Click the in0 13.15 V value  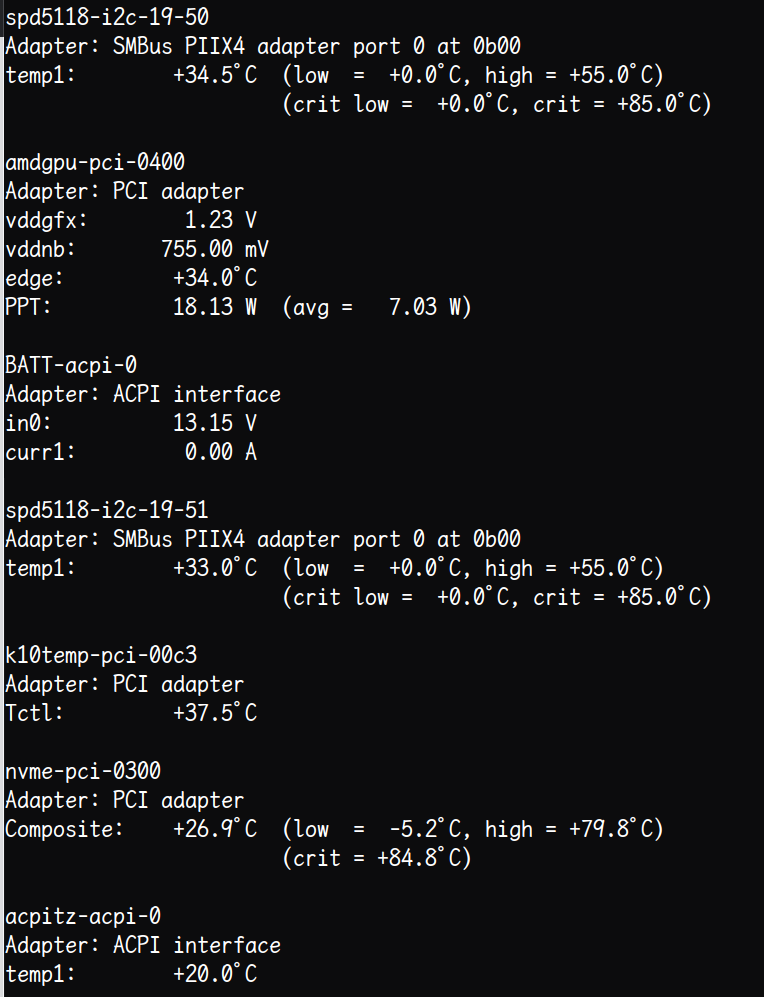tap(215, 423)
